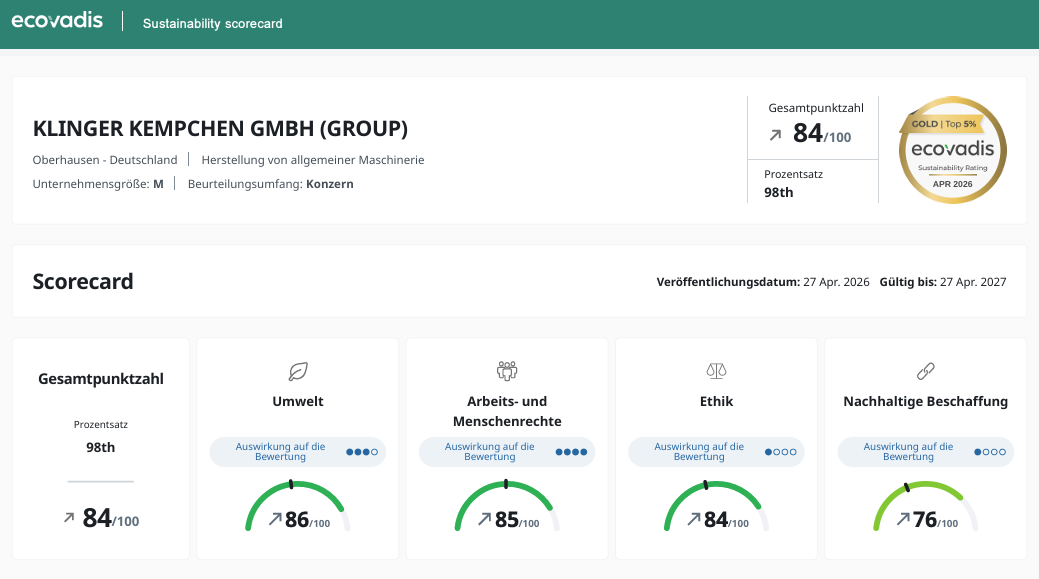
Task: Click the upward arrow next to Umwelt score 86
Action: (275, 519)
